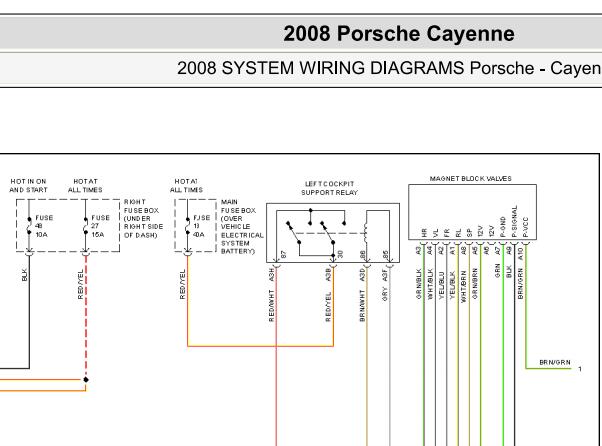This screenshot has width=602, height=446.
Task: Click the 'P-SIGNAL' pin label
Action: point(515,221)
